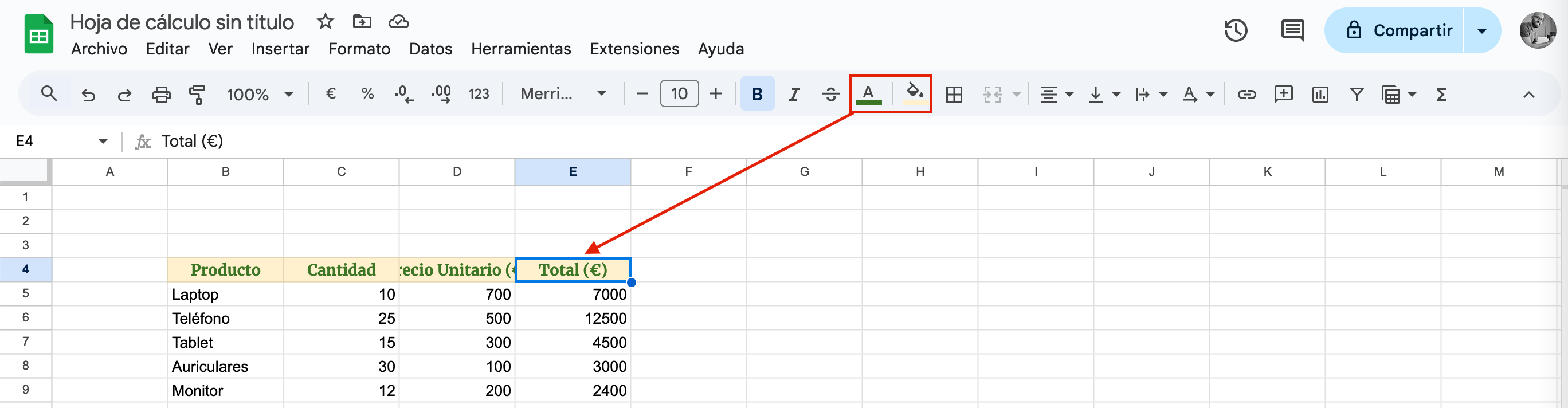The image size is (1568, 408).
Task: Insert a chart using toolbar icon
Action: pyautogui.click(x=1320, y=95)
